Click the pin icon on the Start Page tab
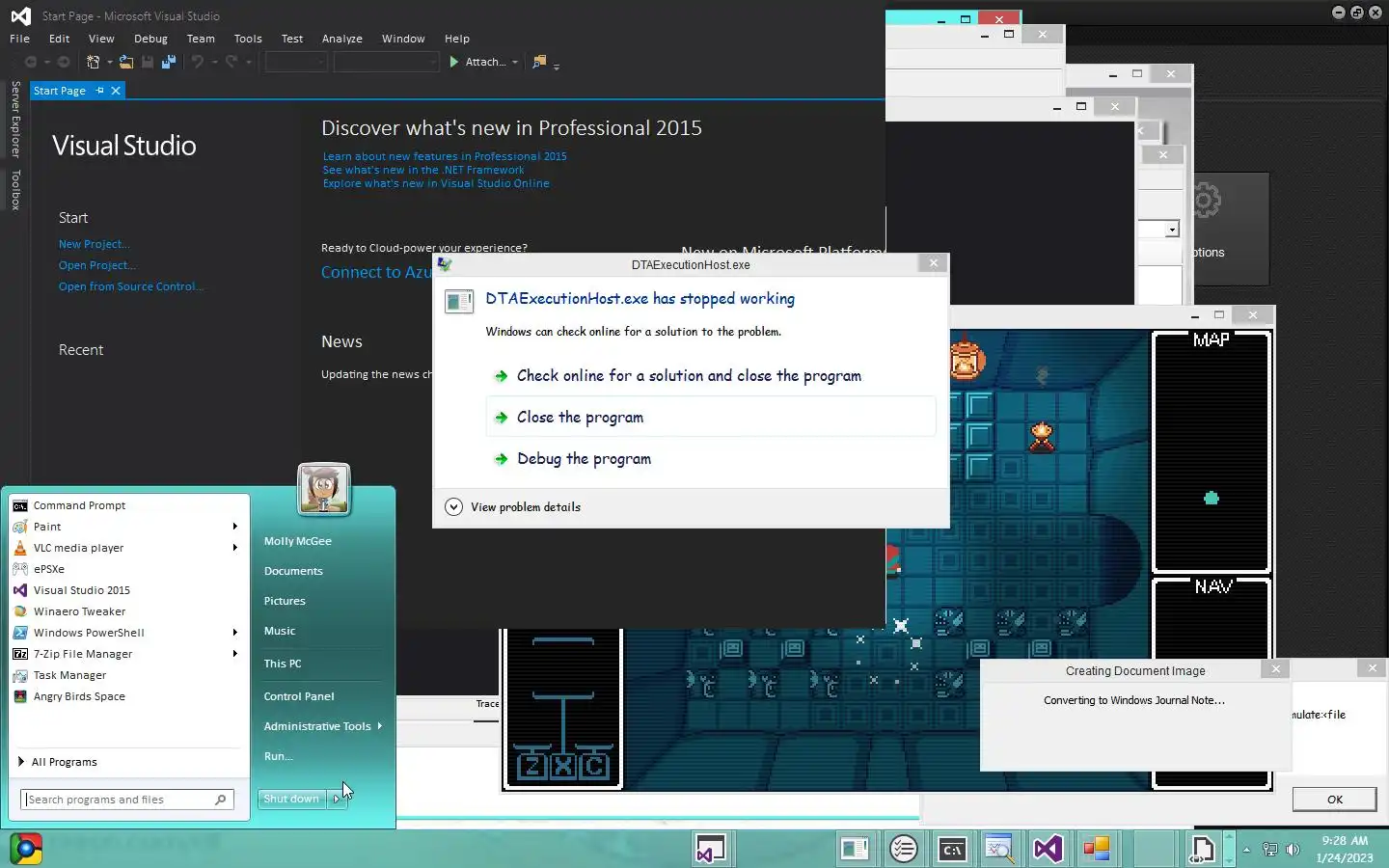This screenshot has height=868, width=1389. (x=99, y=91)
